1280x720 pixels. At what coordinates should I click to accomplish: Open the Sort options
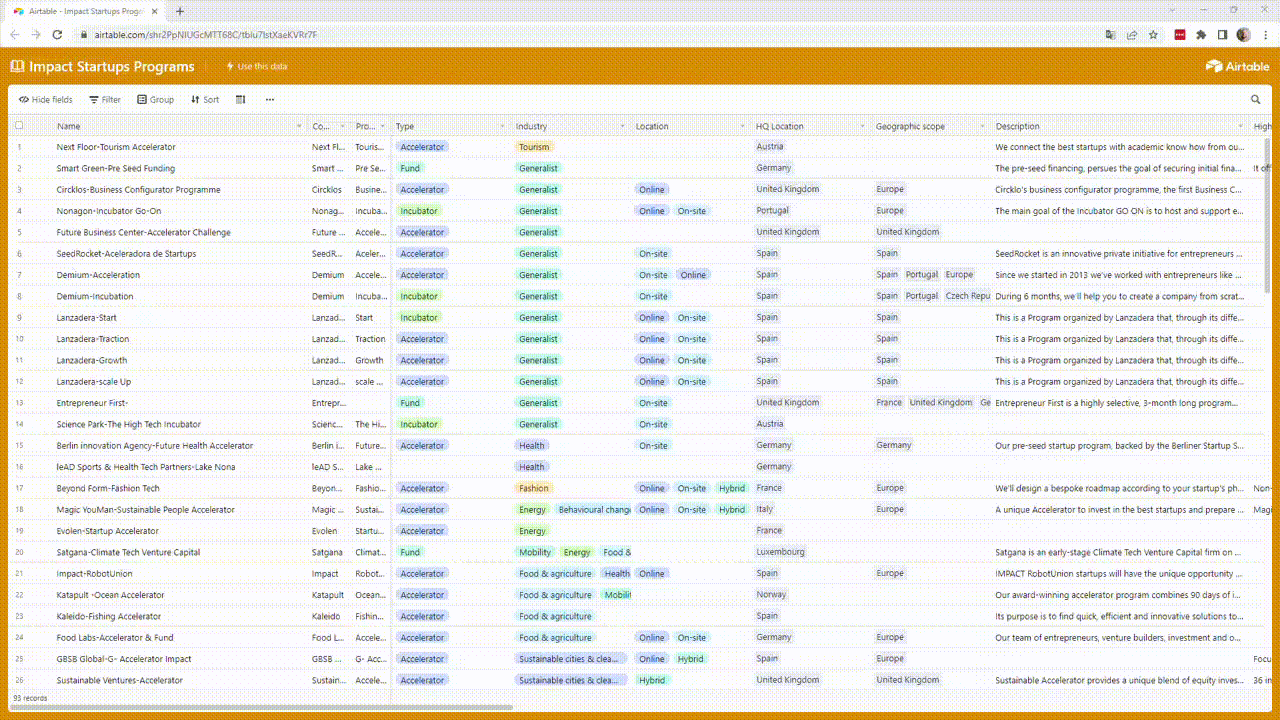[x=205, y=100]
